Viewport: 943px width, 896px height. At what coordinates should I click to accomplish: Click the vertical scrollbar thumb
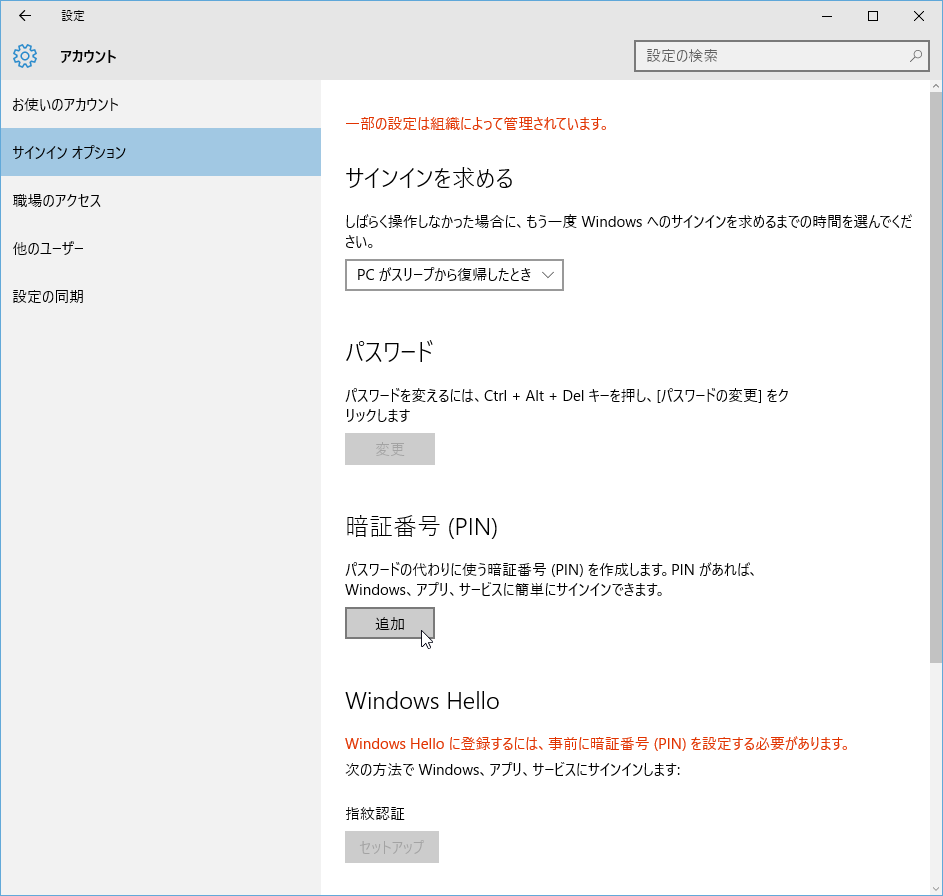[936, 378]
